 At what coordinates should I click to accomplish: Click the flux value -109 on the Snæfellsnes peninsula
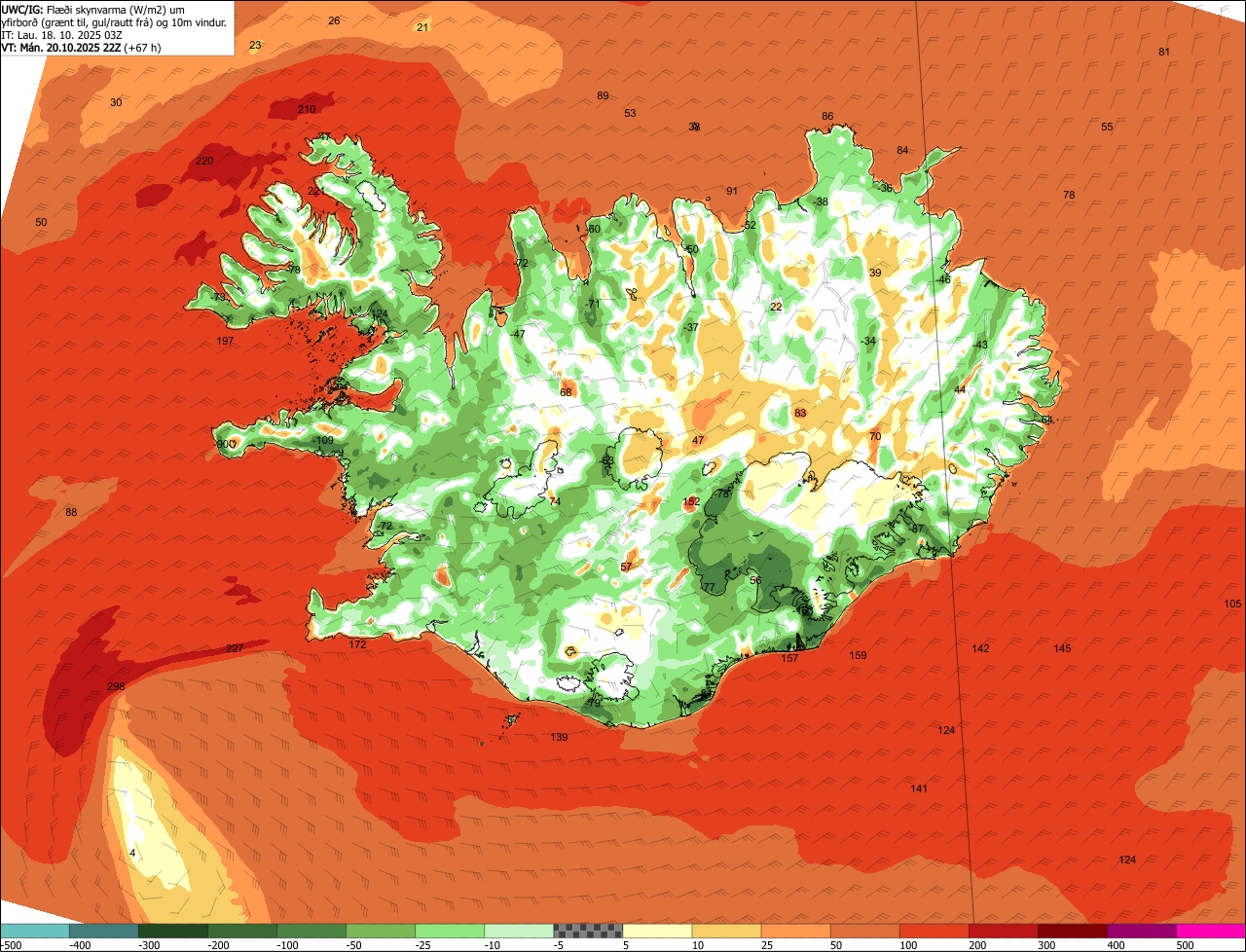pos(324,440)
